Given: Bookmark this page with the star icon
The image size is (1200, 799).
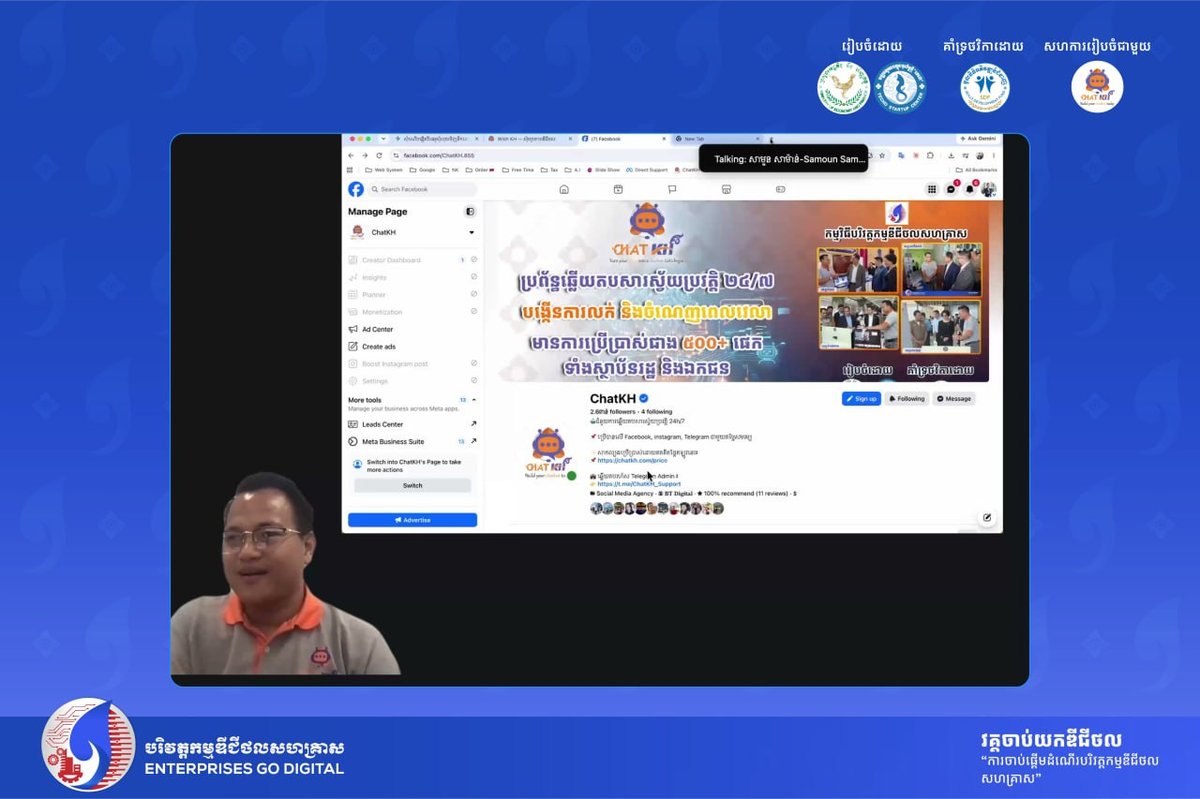Looking at the screenshot, I should click(x=880, y=155).
